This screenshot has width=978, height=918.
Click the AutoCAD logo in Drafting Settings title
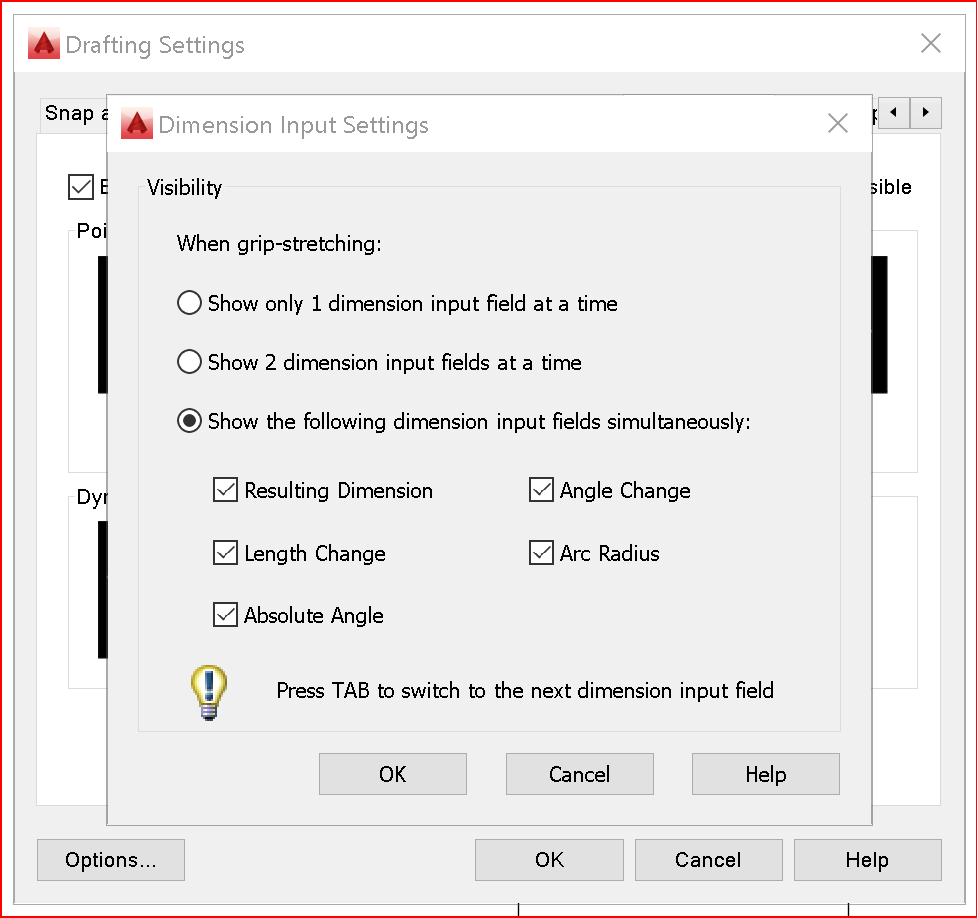click(x=44, y=44)
